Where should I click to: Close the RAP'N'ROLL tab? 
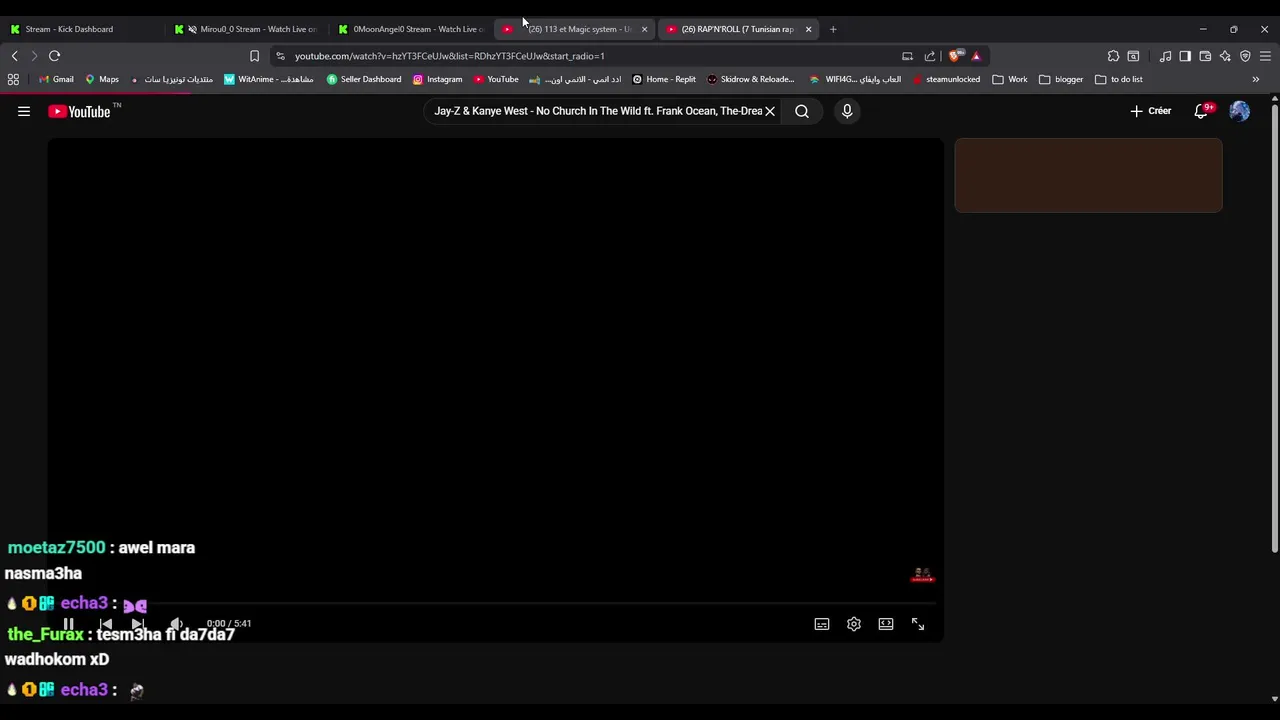(x=808, y=29)
